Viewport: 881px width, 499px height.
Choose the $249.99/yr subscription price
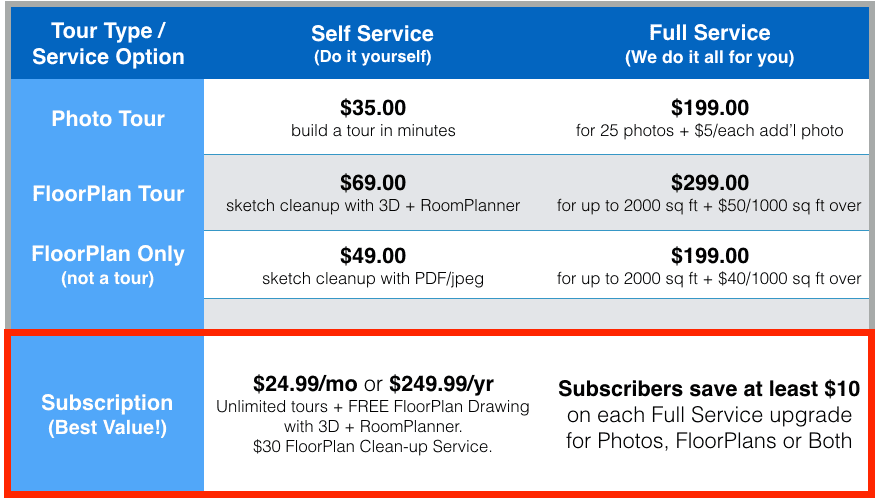click(441, 383)
